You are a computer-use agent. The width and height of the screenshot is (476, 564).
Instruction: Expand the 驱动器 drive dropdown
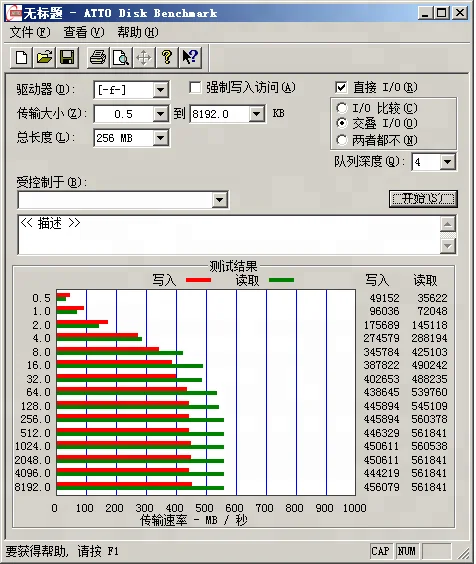(161, 90)
